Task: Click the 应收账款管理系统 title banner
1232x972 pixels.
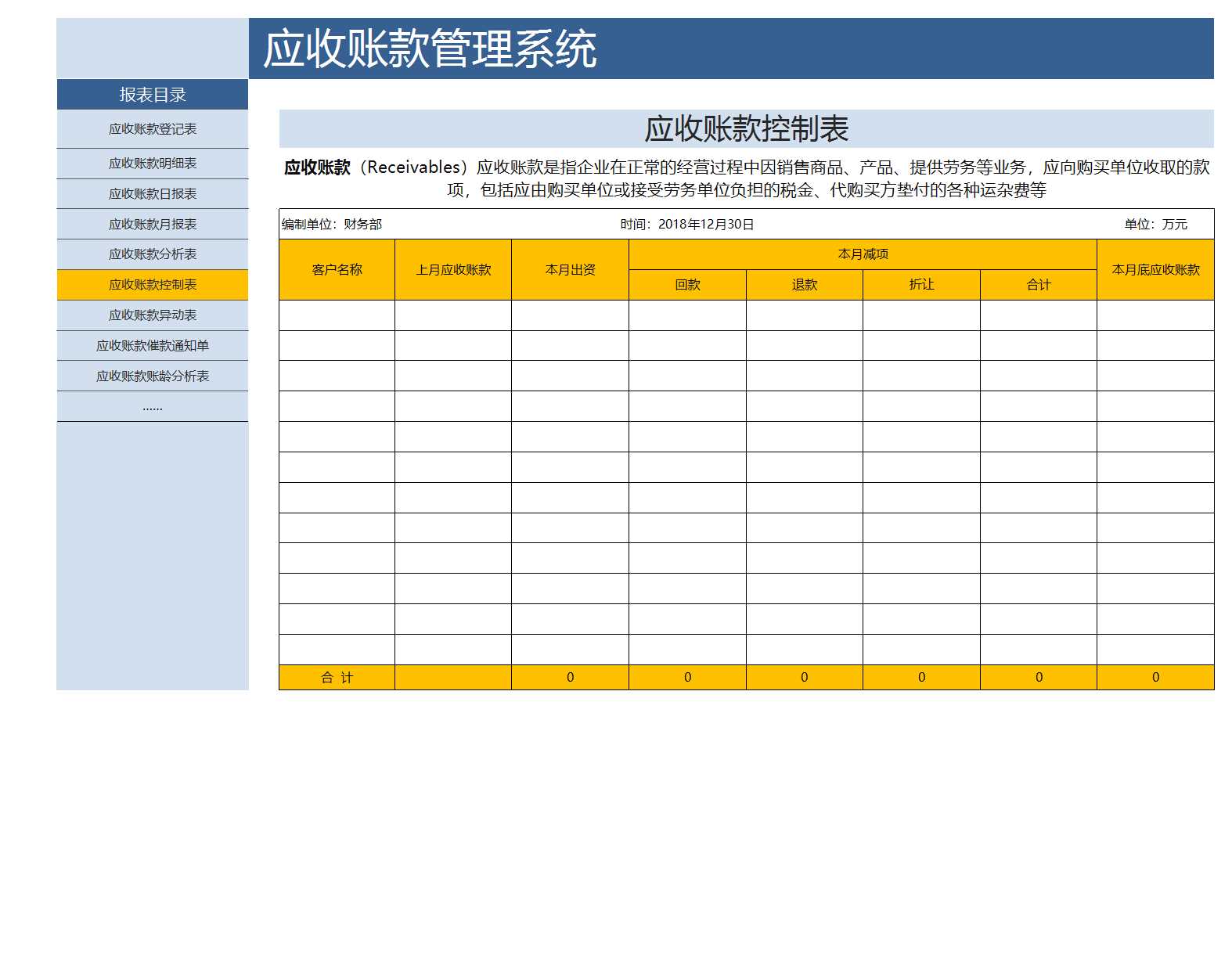Action: [731, 49]
